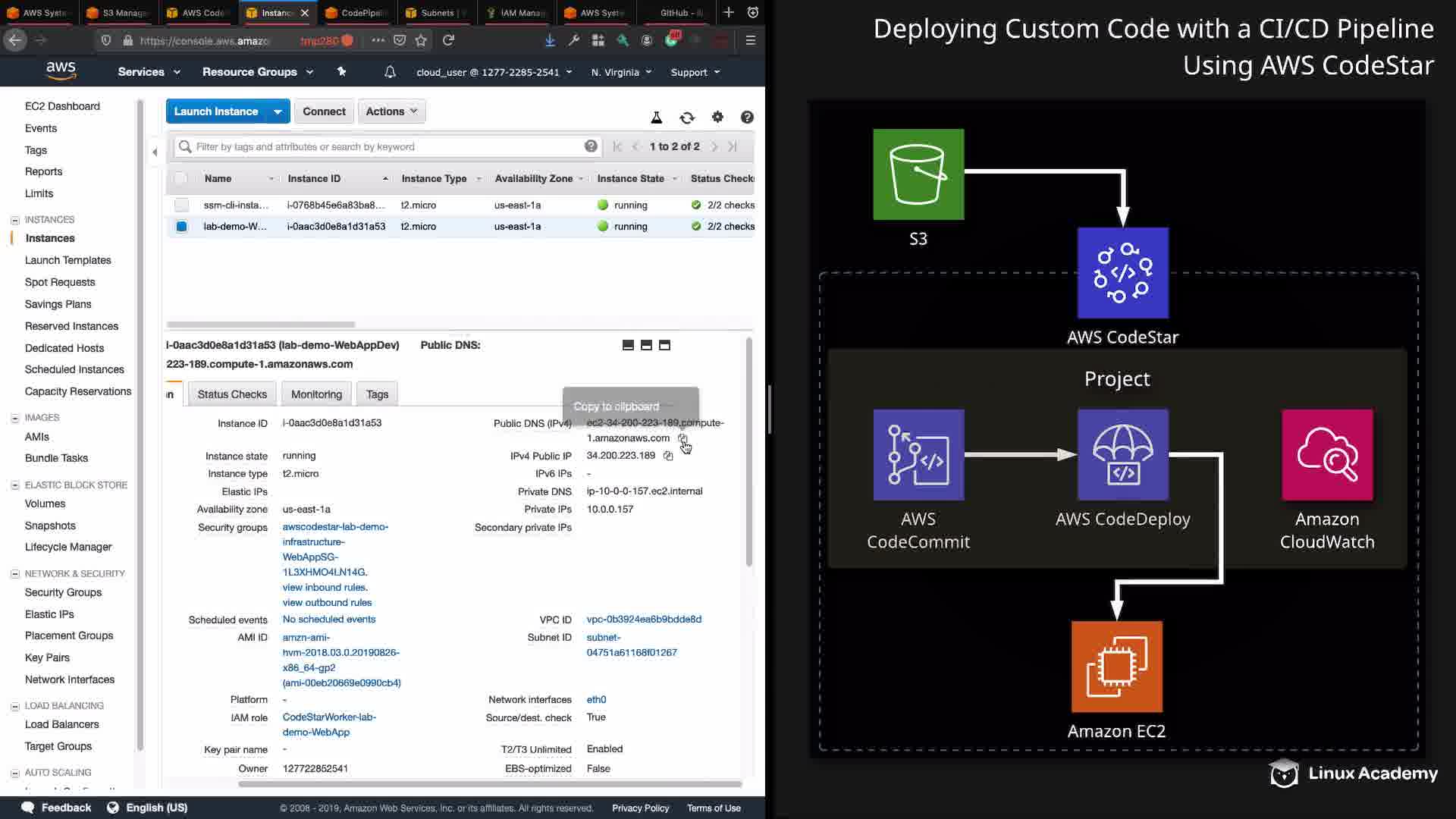The image size is (1456, 819).
Task: Select the ssm-cli-instance row checkbox
Action: [x=181, y=205]
